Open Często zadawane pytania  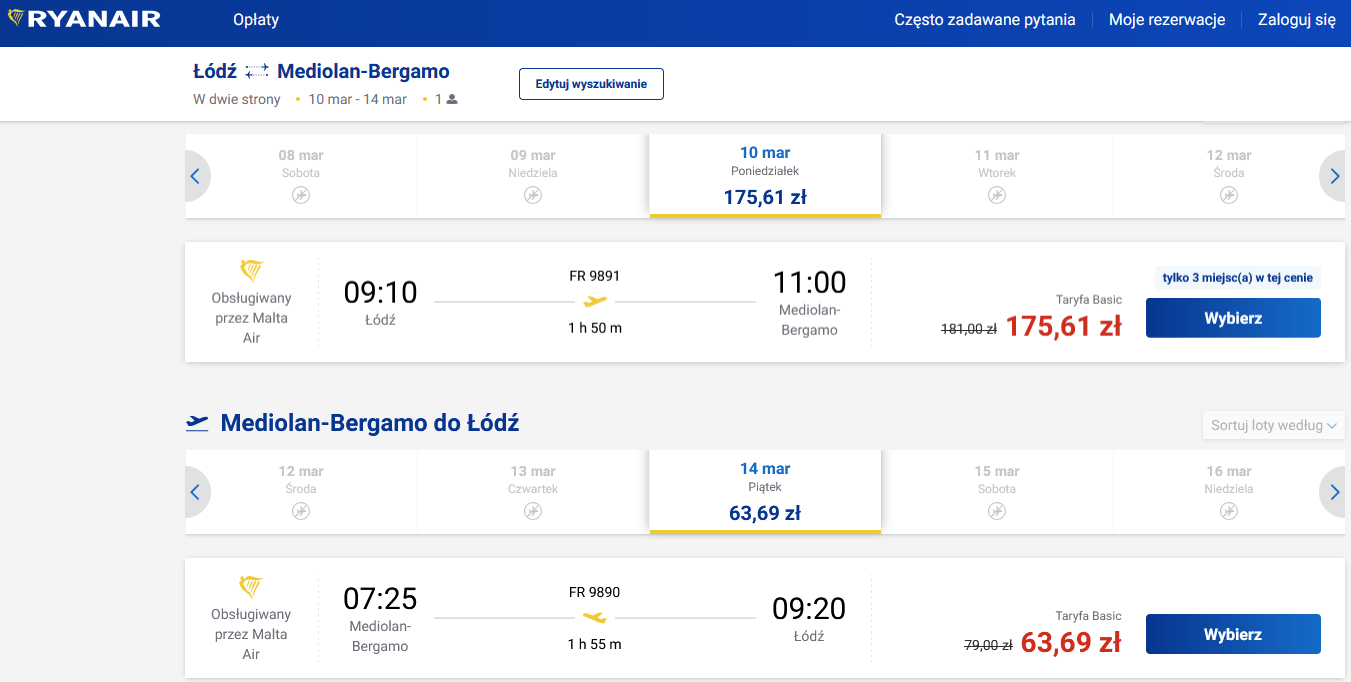coord(984,20)
